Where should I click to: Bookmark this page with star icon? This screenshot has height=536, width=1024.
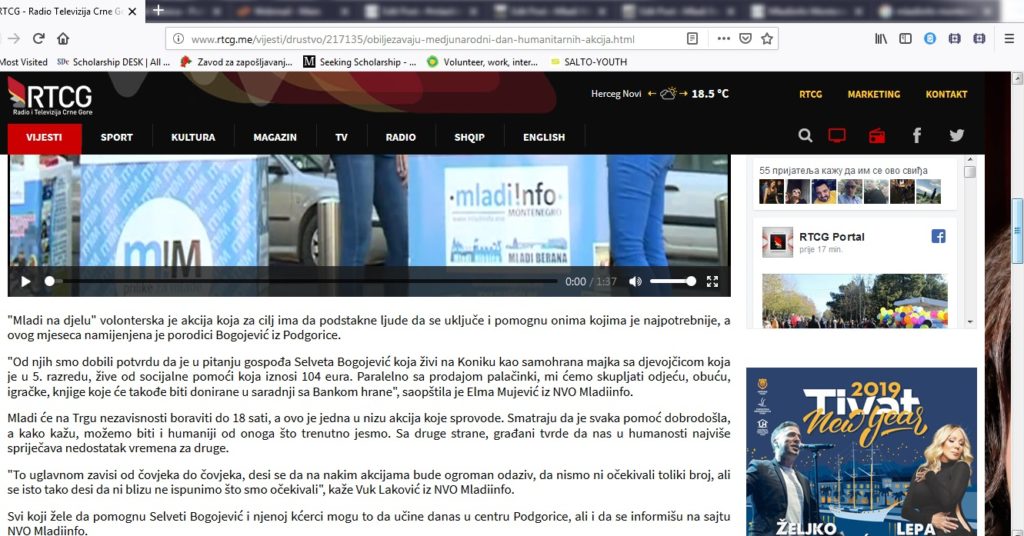coord(767,39)
